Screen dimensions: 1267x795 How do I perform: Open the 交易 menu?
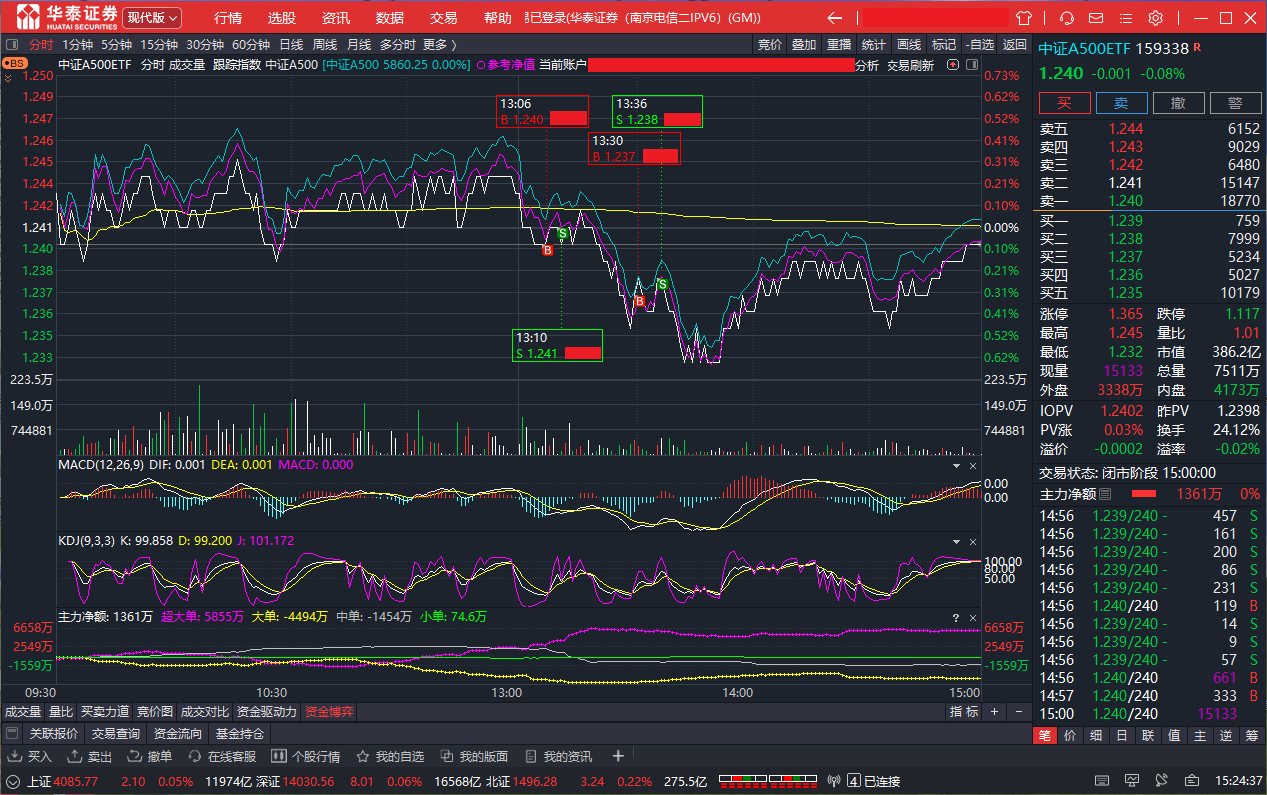[x=443, y=18]
